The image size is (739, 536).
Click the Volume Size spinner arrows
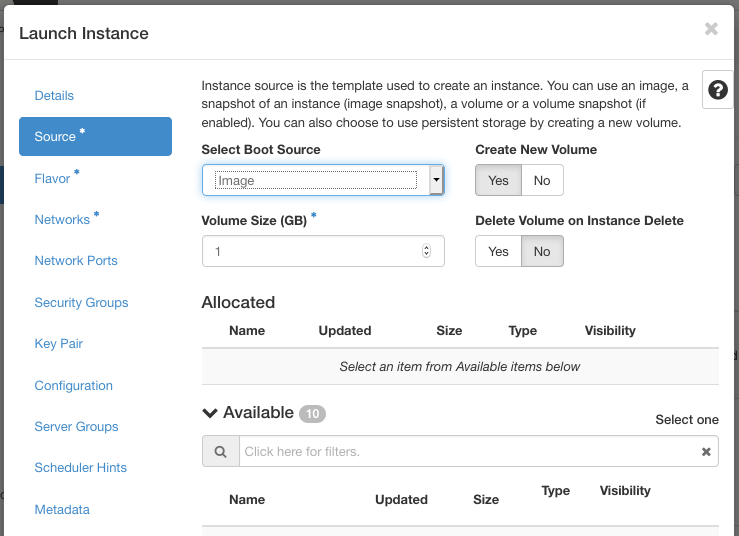coord(427,251)
